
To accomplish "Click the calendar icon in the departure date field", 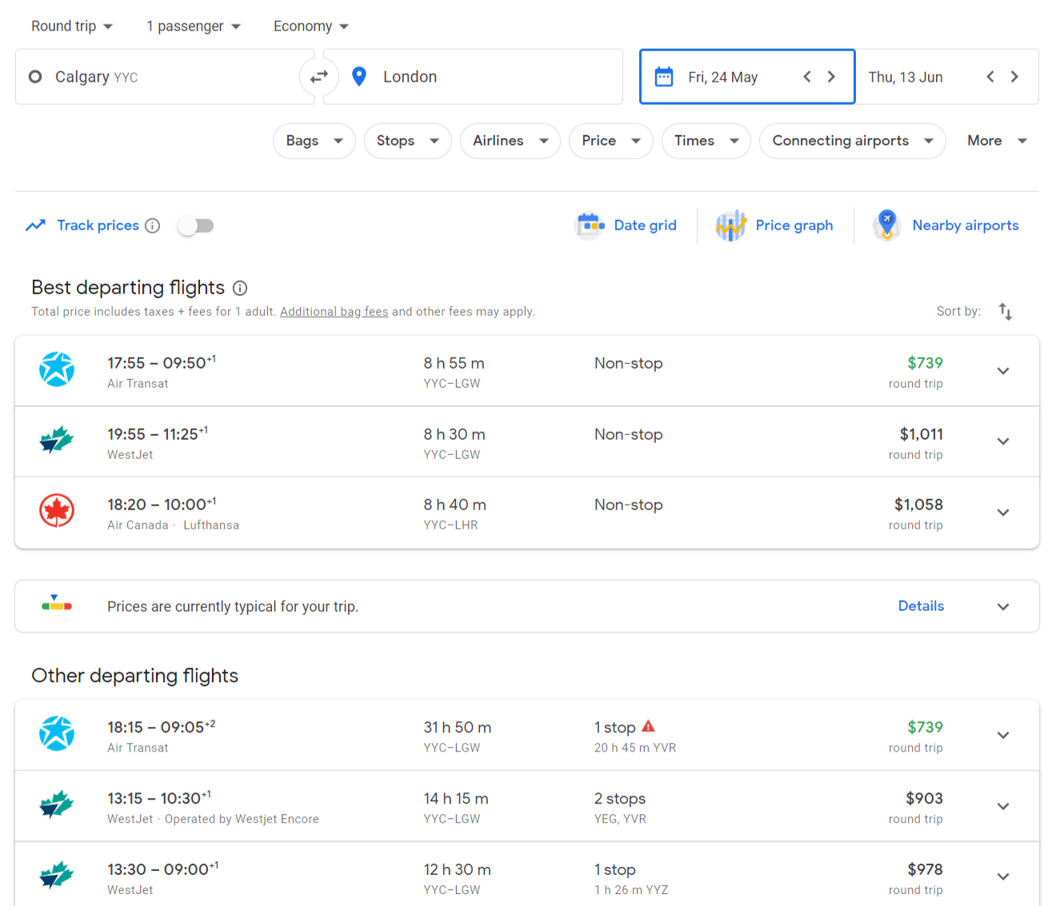I will (x=664, y=76).
